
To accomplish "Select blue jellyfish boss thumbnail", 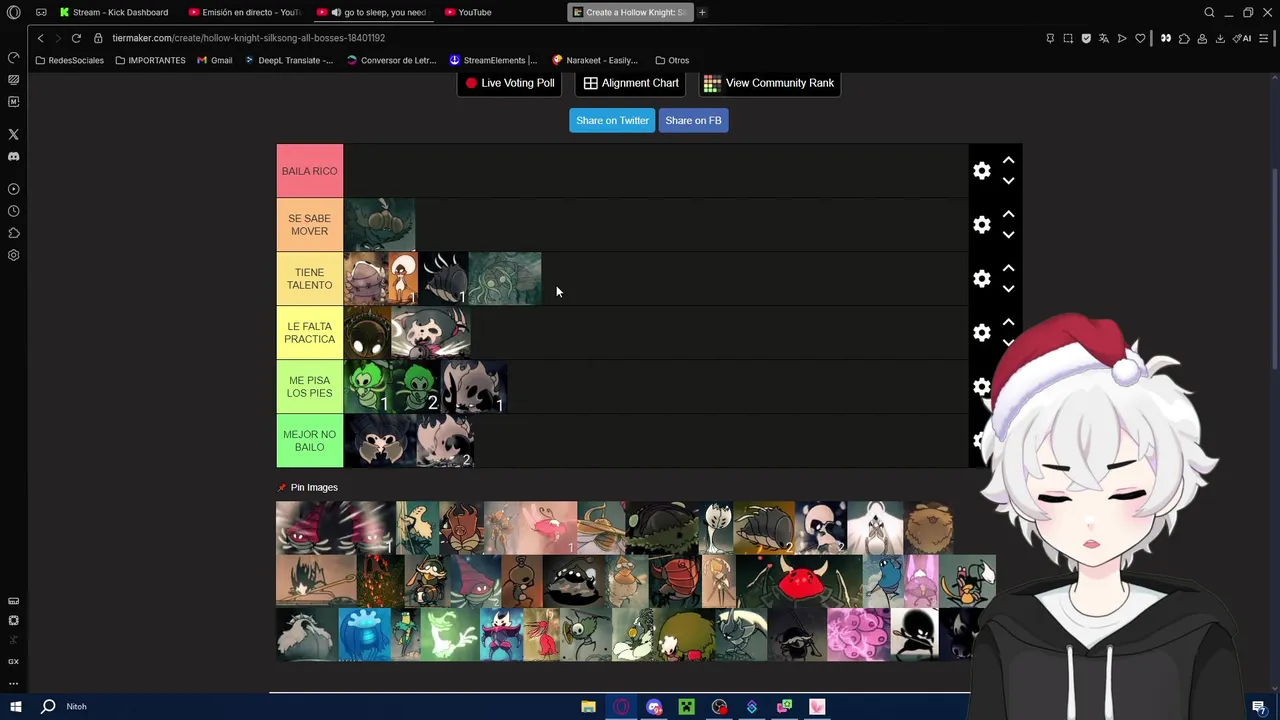I will point(364,634).
